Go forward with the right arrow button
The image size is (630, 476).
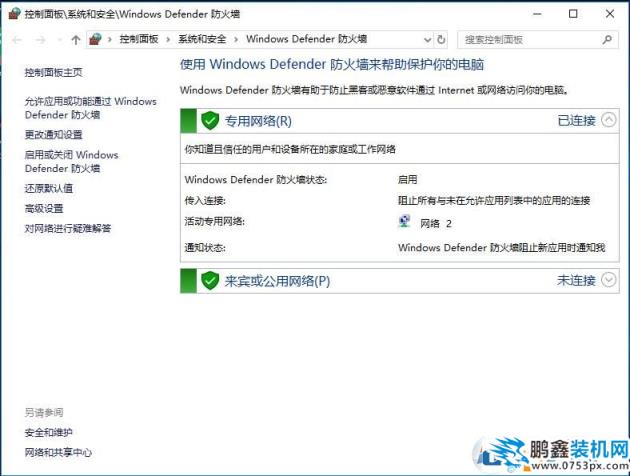point(40,39)
